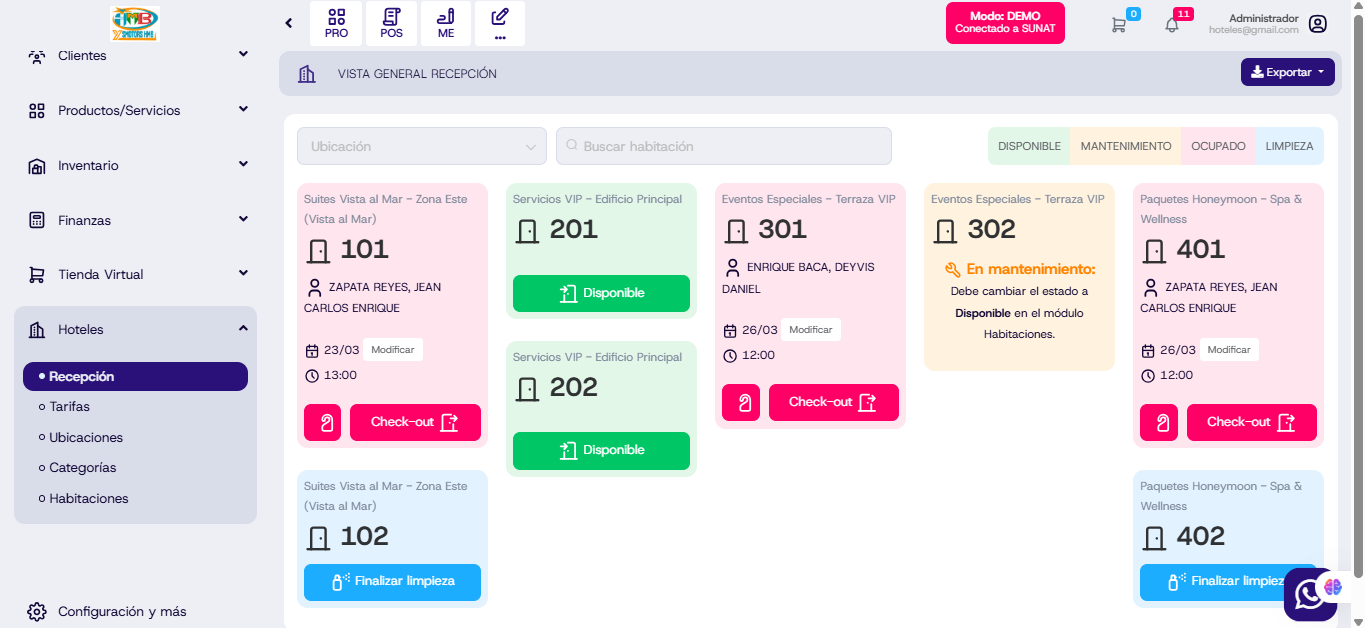Click the door hanger icon on room 101
This screenshot has width=1365, height=628.
(x=322, y=422)
